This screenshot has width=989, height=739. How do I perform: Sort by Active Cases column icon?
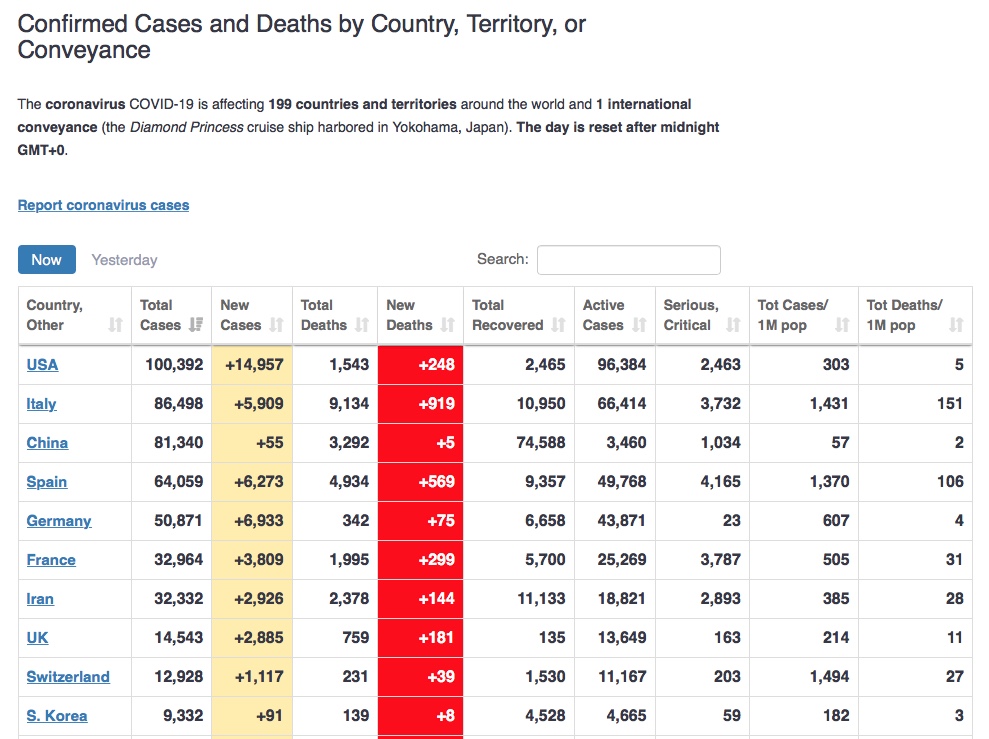pos(638,325)
